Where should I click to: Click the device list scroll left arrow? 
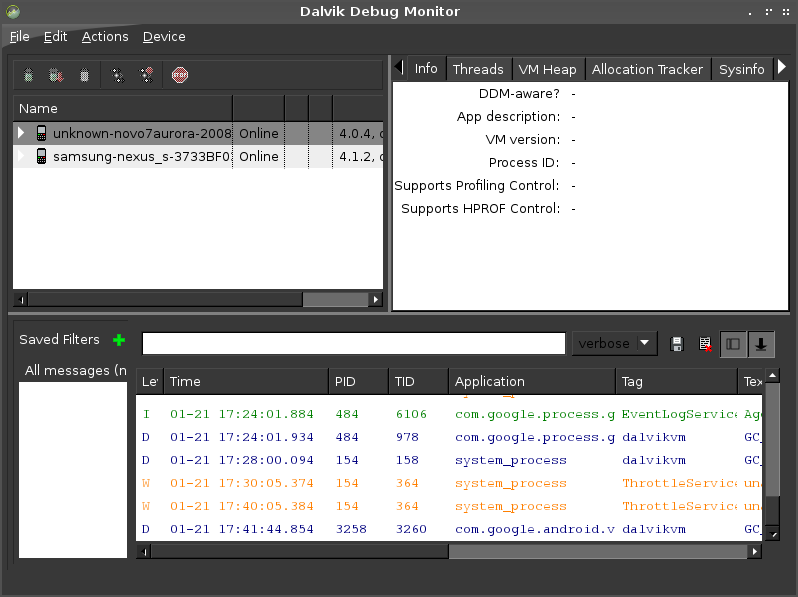pos(21,299)
